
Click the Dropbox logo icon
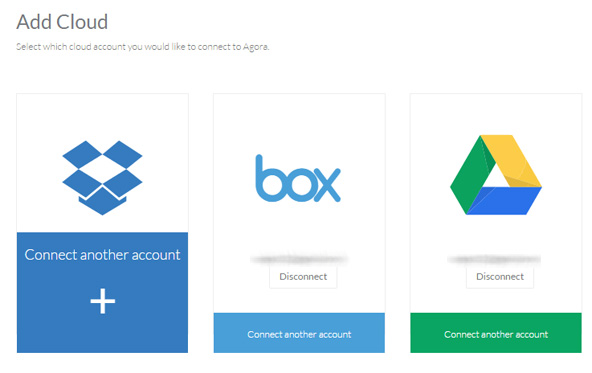pyautogui.click(x=102, y=178)
